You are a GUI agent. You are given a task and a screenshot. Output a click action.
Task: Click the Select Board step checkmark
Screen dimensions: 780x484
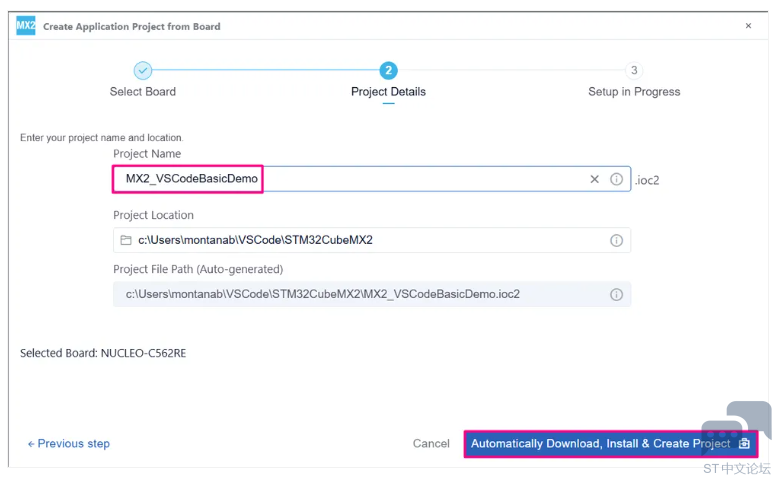[x=143, y=71]
